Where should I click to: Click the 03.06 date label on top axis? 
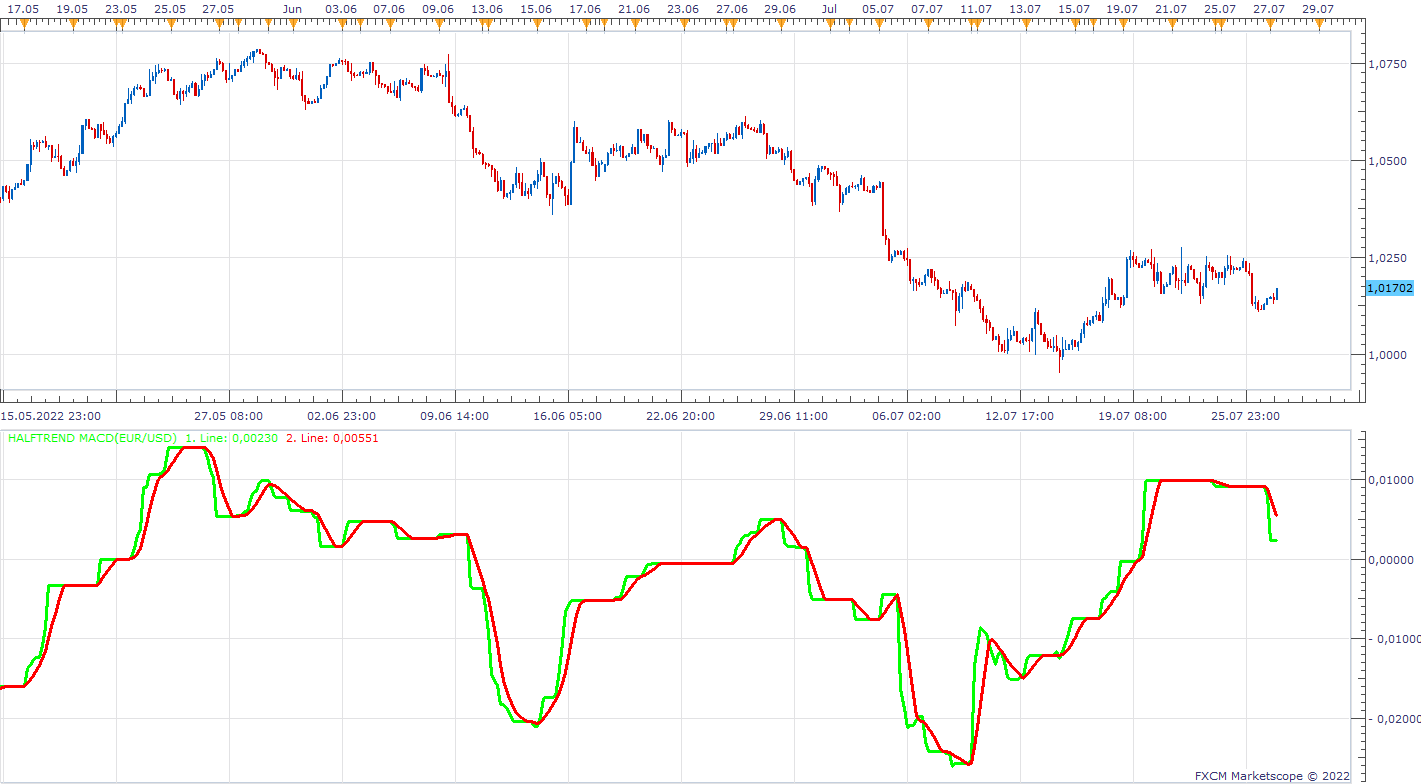pos(341,9)
